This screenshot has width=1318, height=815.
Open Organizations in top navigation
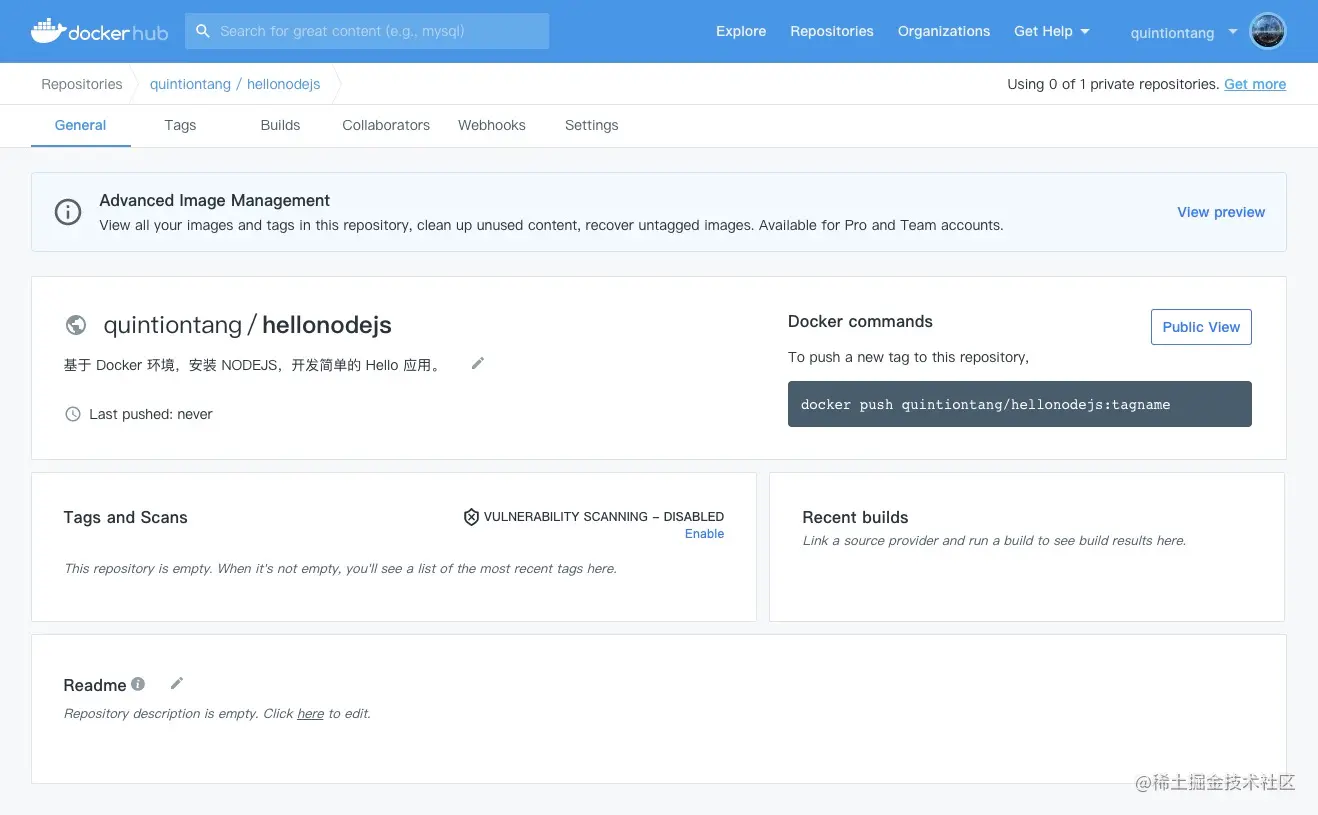click(x=944, y=31)
